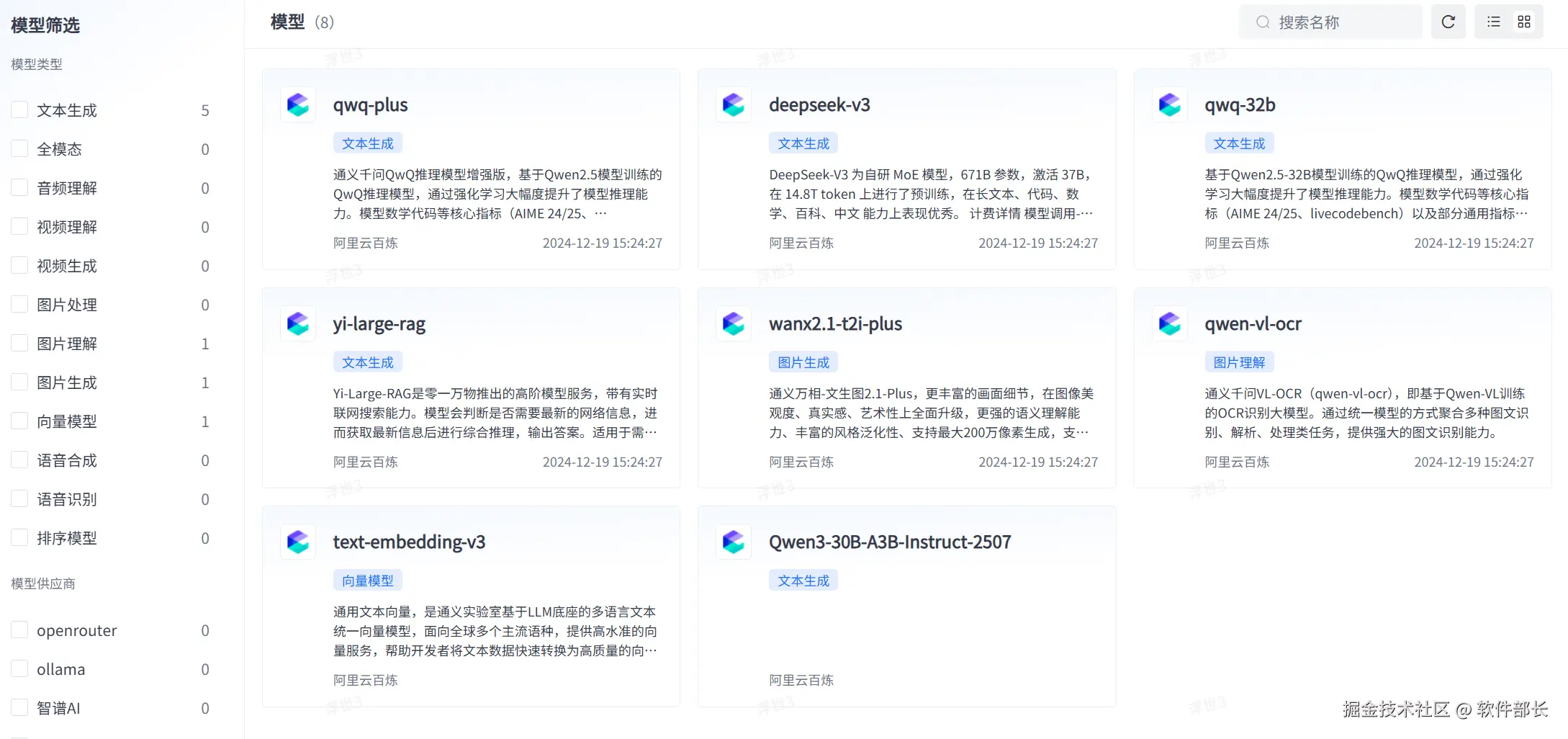Click the refresh icon button
1568x739 pixels.
coord(1448,22)
